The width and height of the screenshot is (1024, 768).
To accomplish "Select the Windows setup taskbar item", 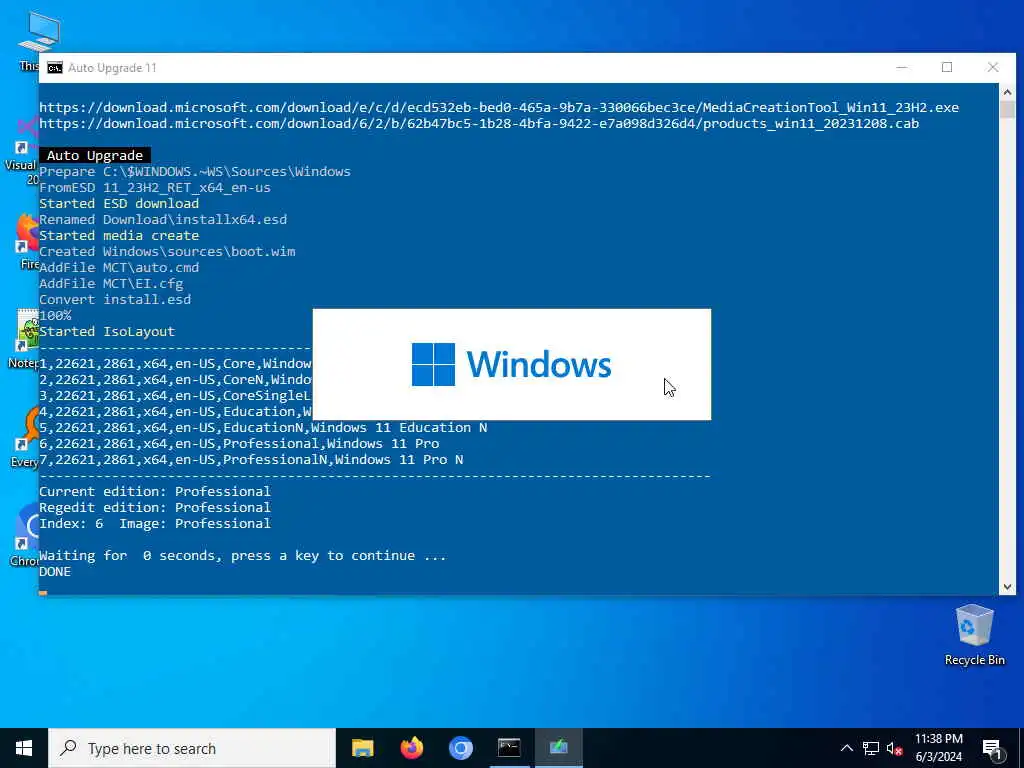I will 558,748.
